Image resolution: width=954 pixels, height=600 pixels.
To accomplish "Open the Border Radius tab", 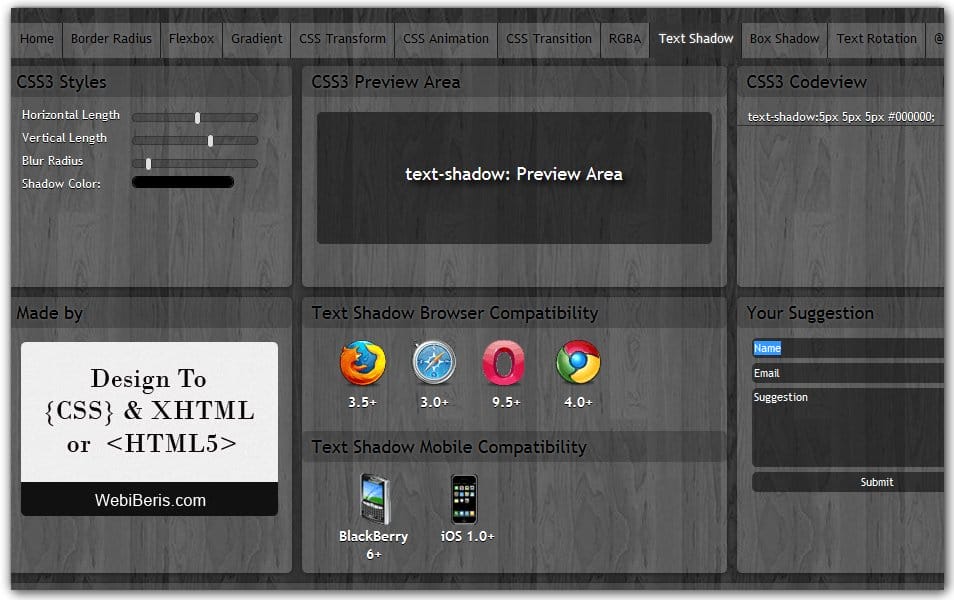I will tap(111, 39).
